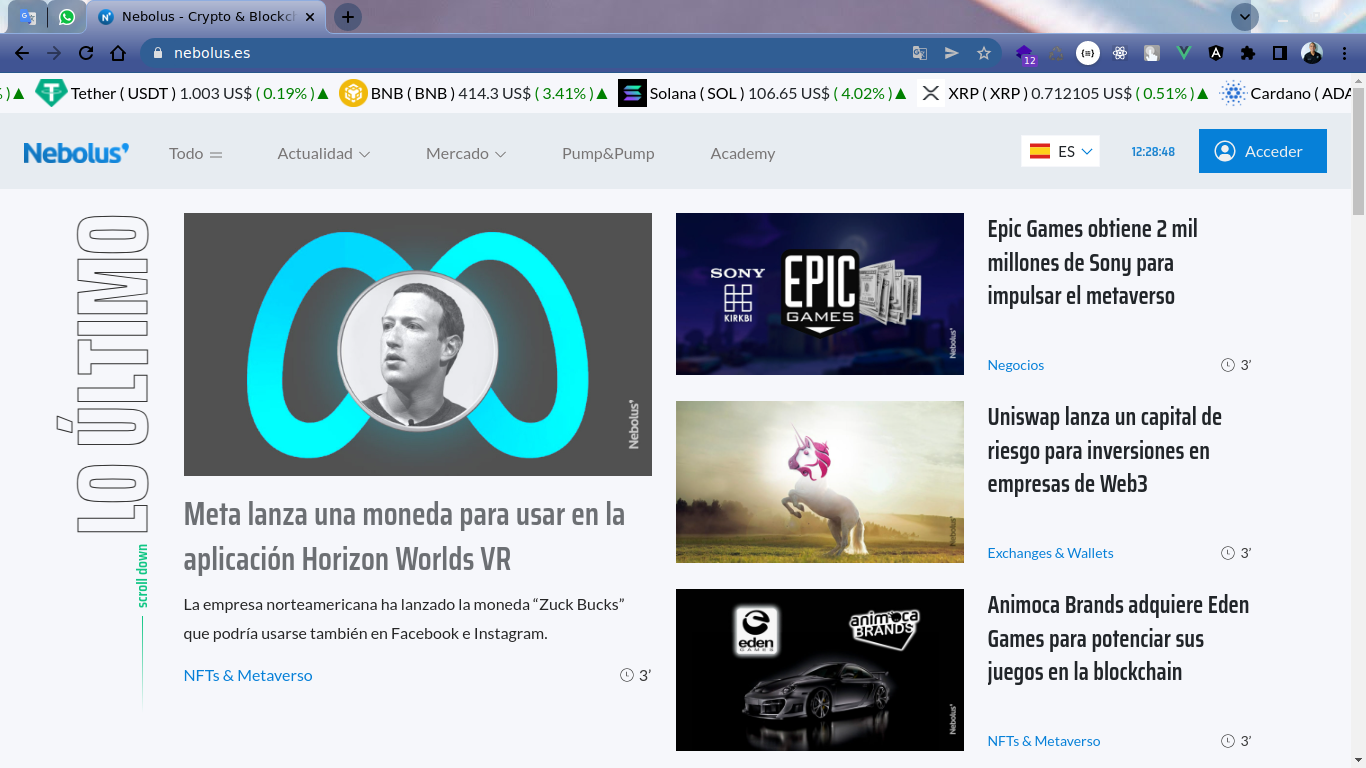
Task: Open the Negocios category link
Action: click(x=1015, y=365)
